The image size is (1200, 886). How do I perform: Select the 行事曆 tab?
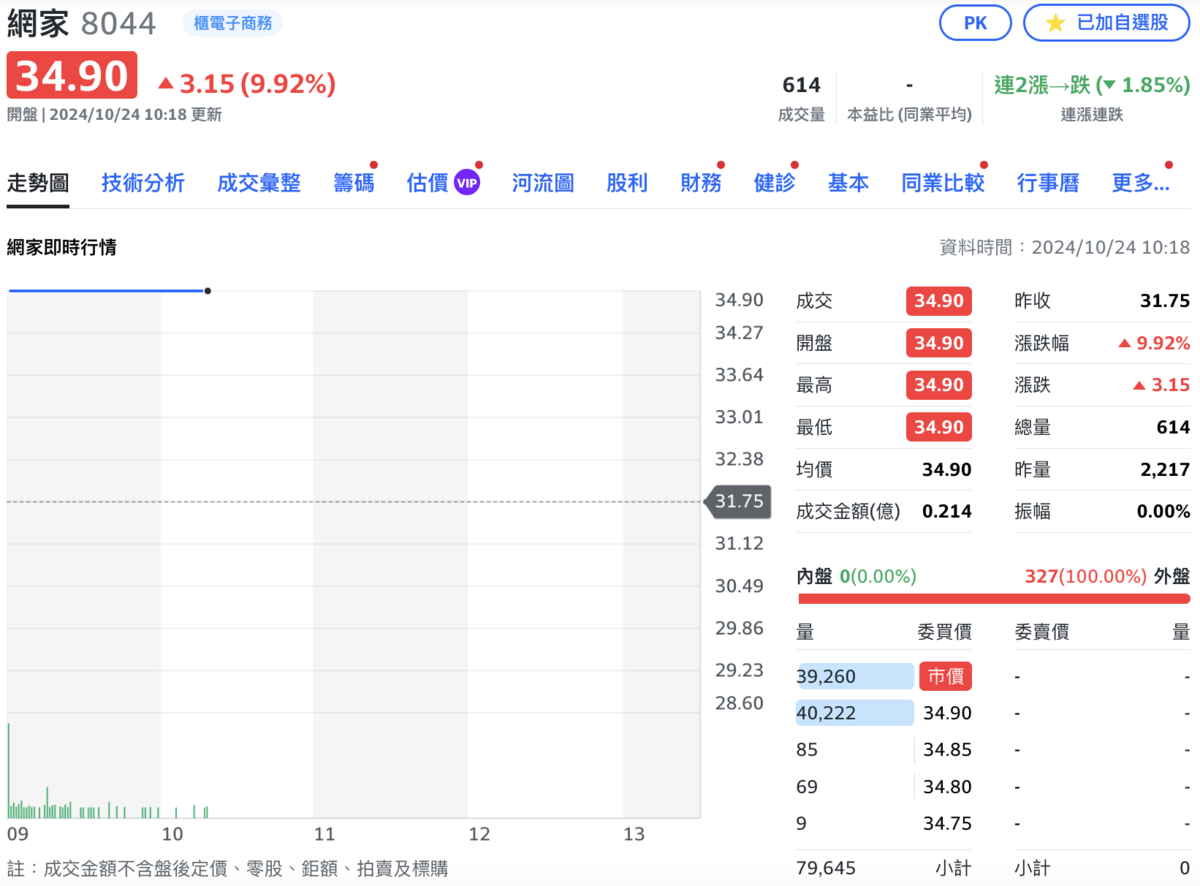[1048, 183]
